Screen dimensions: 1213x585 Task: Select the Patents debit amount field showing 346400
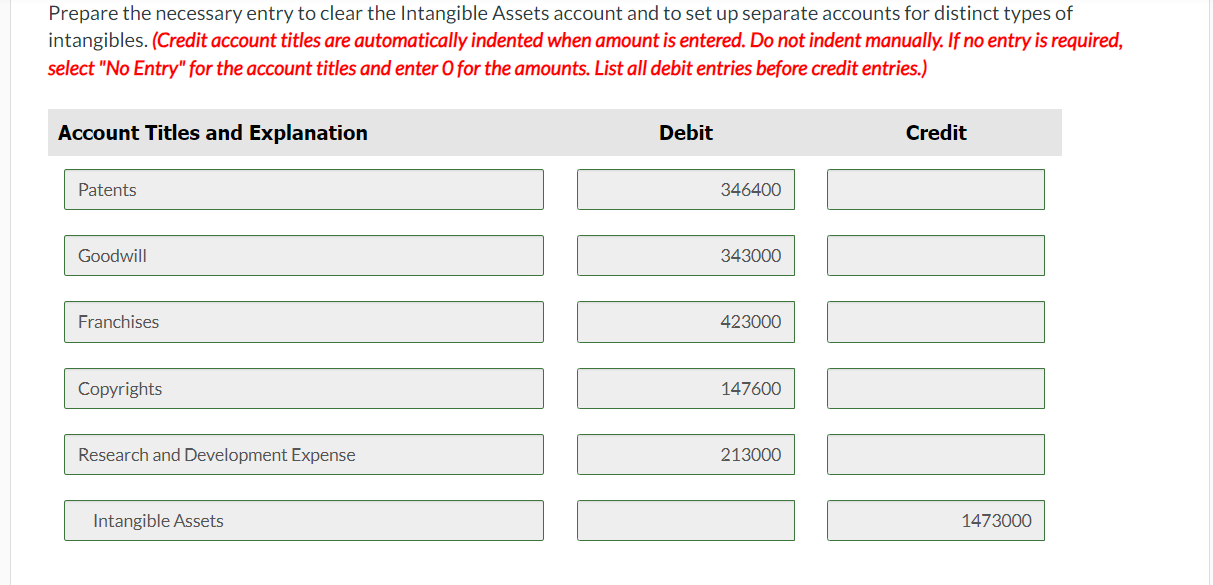685,189
